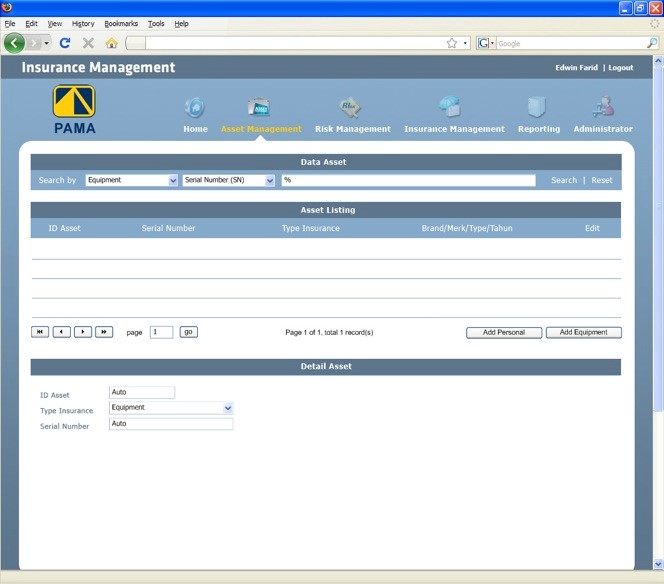Open the Asset Management icon
The width and height of the screenshot is (664, 584).
click(x=259, y=108)
